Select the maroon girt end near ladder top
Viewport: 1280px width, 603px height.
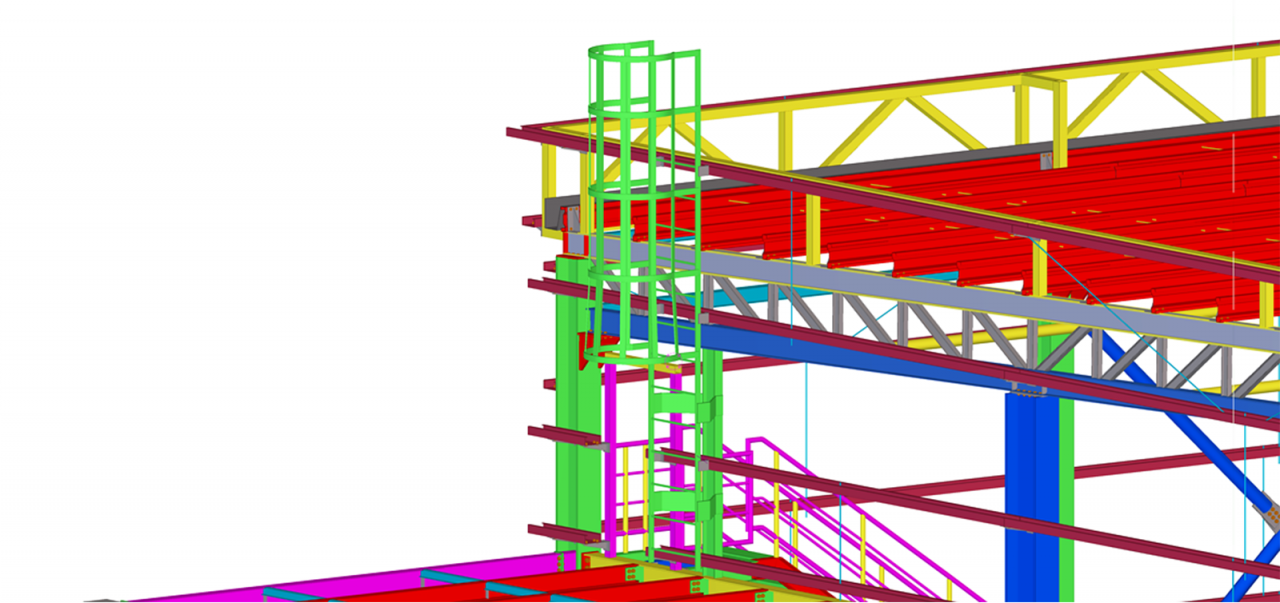[520, 133]
